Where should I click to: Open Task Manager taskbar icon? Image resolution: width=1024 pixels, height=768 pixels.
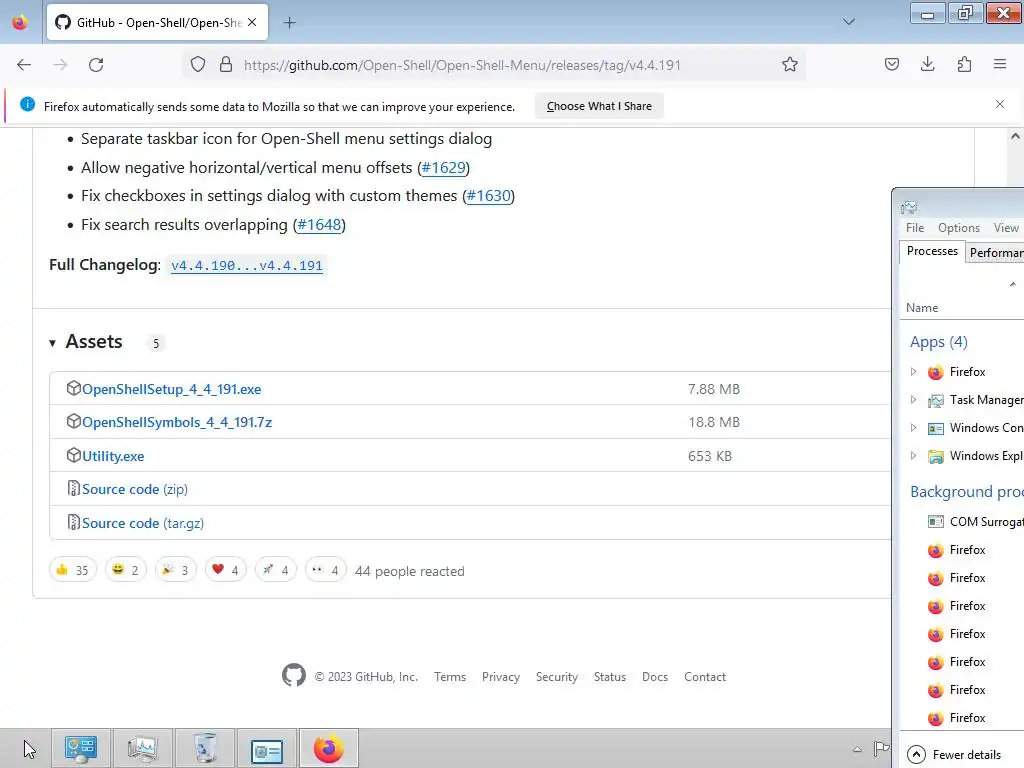tap(142, 749)
